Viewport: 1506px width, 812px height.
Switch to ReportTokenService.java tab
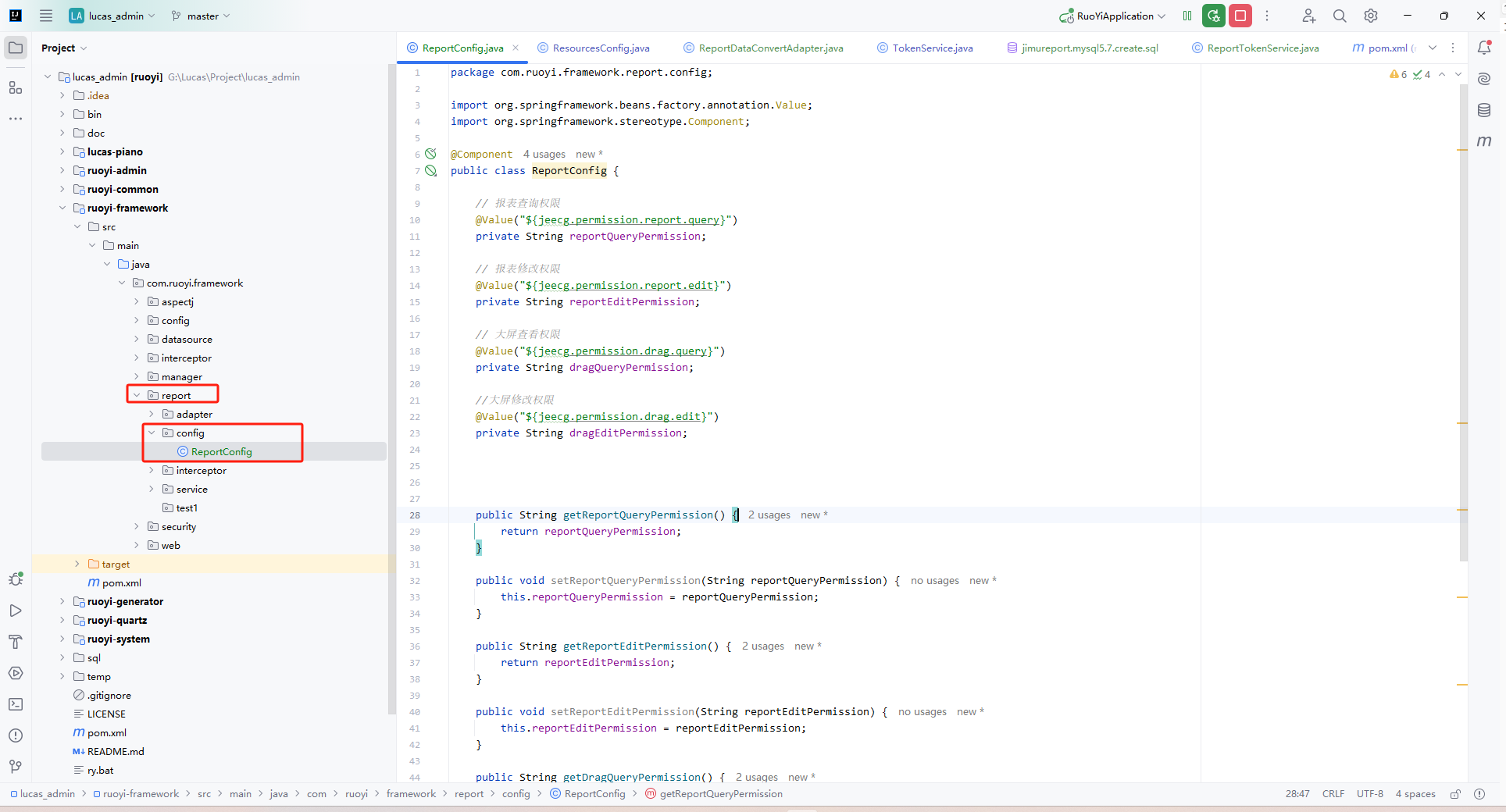click(x=1255, y=48)
